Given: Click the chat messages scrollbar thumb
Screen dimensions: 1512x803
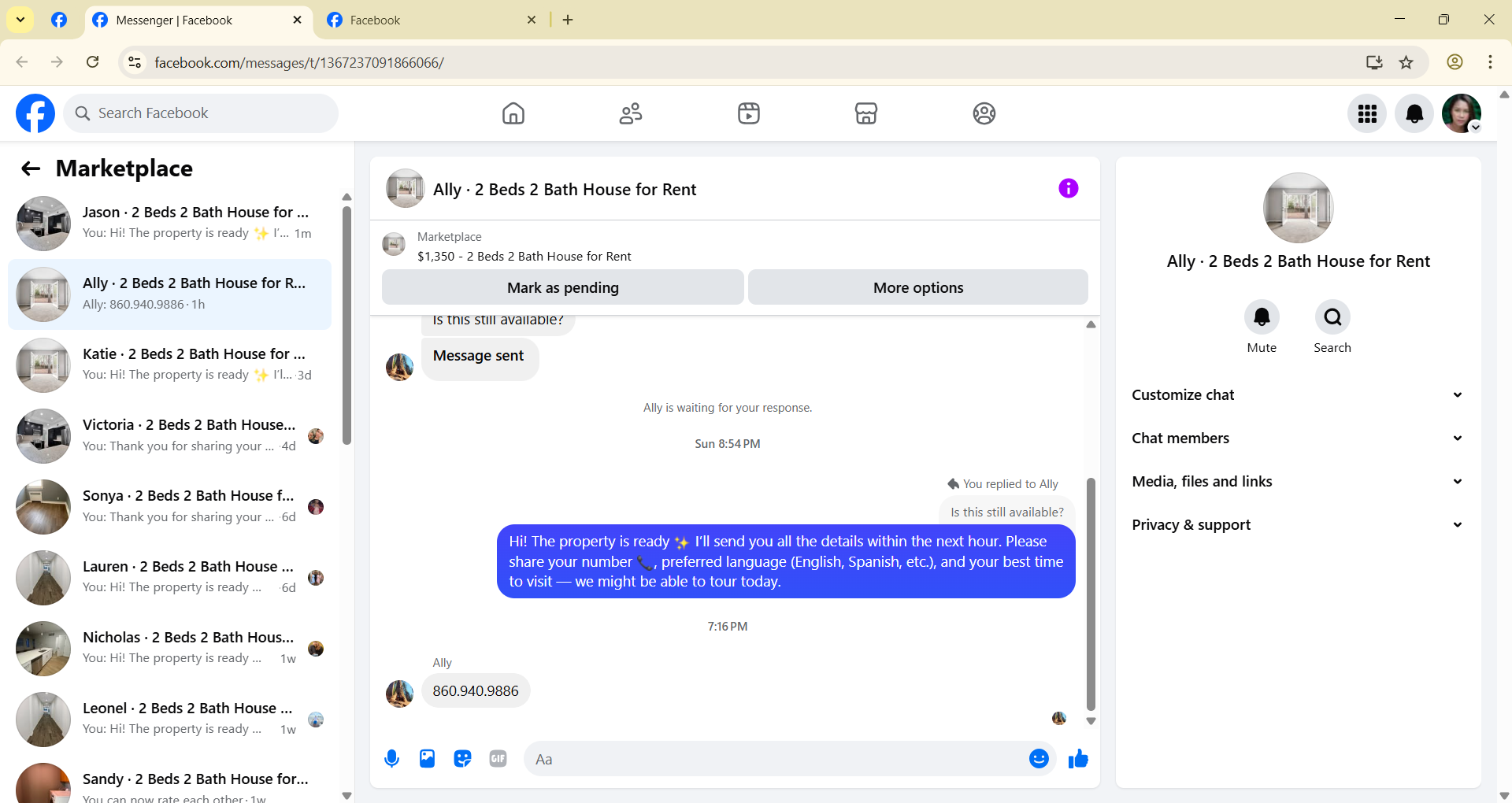Looking at the screenshot, I should pyautogui.click(x=1091, y=594).
